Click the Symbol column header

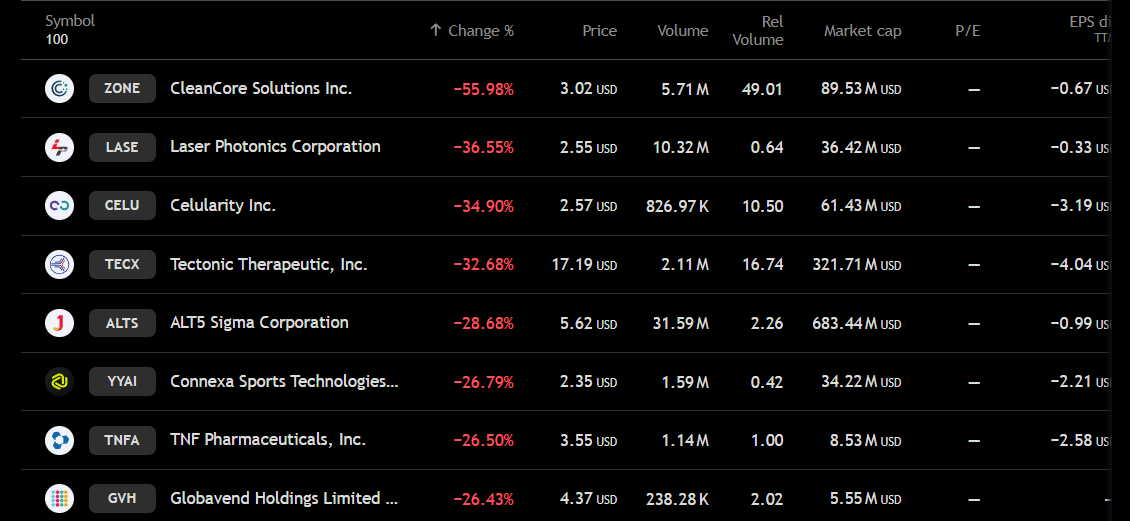click(70, 22)
